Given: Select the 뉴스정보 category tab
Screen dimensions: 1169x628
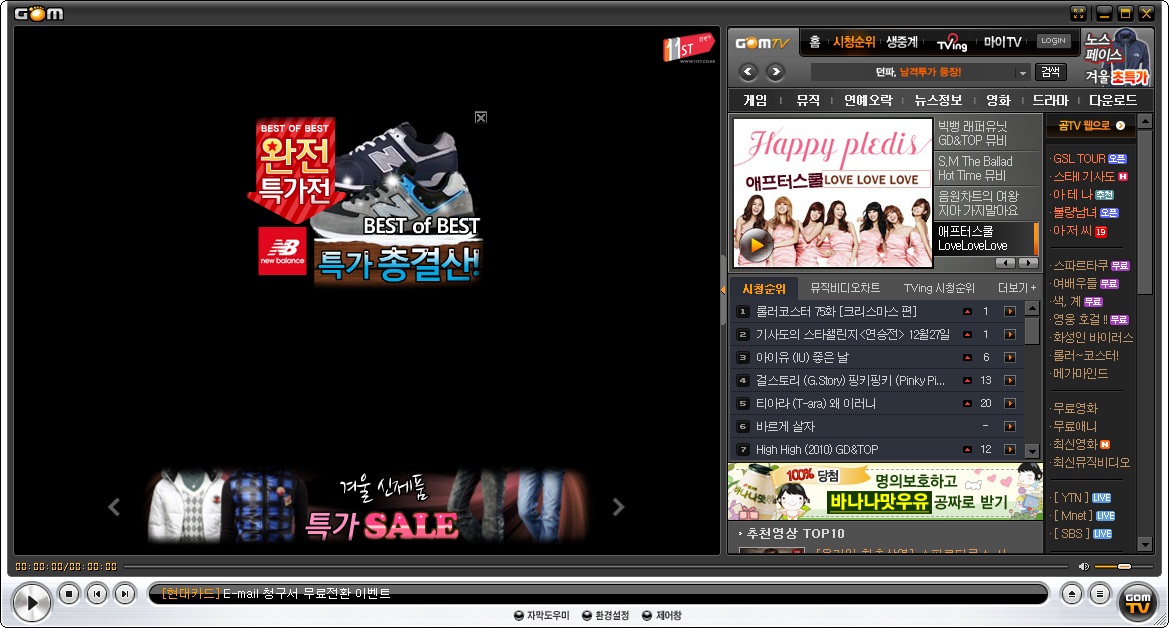Looking at the screenshot, I should click(938, 100).
